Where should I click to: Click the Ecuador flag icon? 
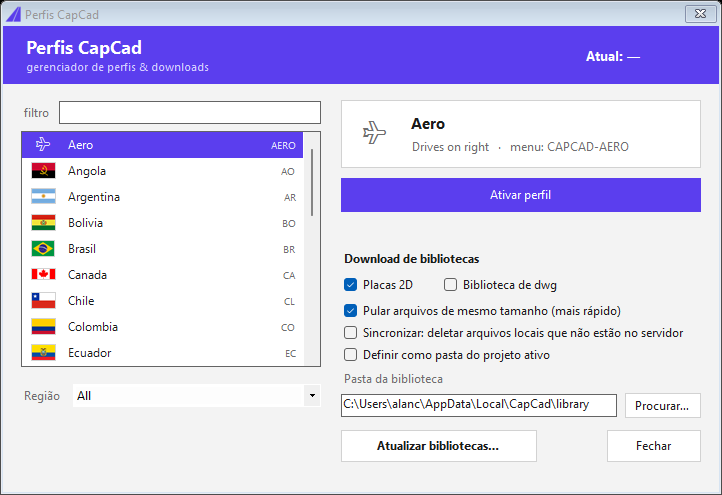tap(43, 353)
